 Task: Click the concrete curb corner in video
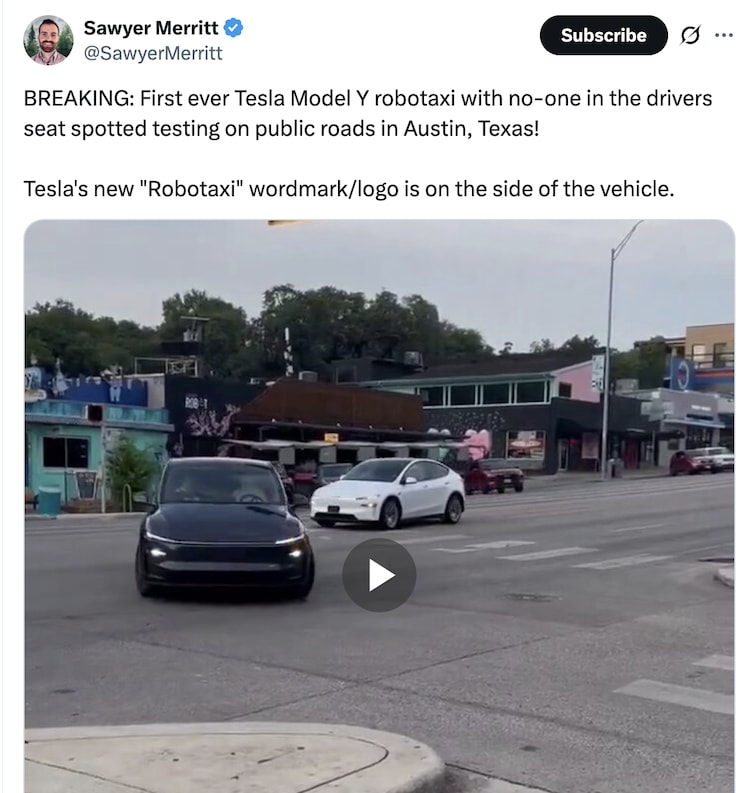point(235,758)
